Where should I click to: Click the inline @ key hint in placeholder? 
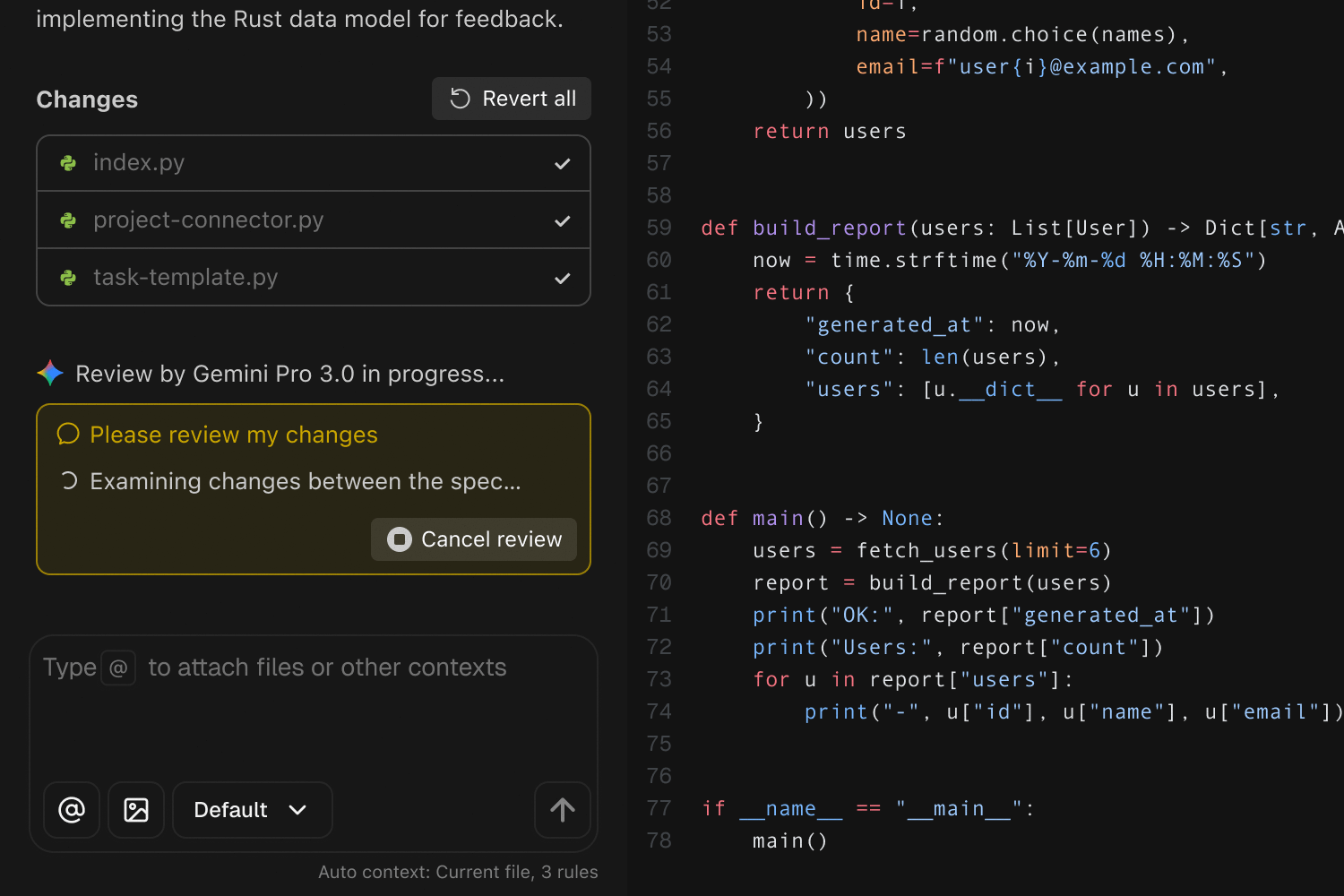118,668
